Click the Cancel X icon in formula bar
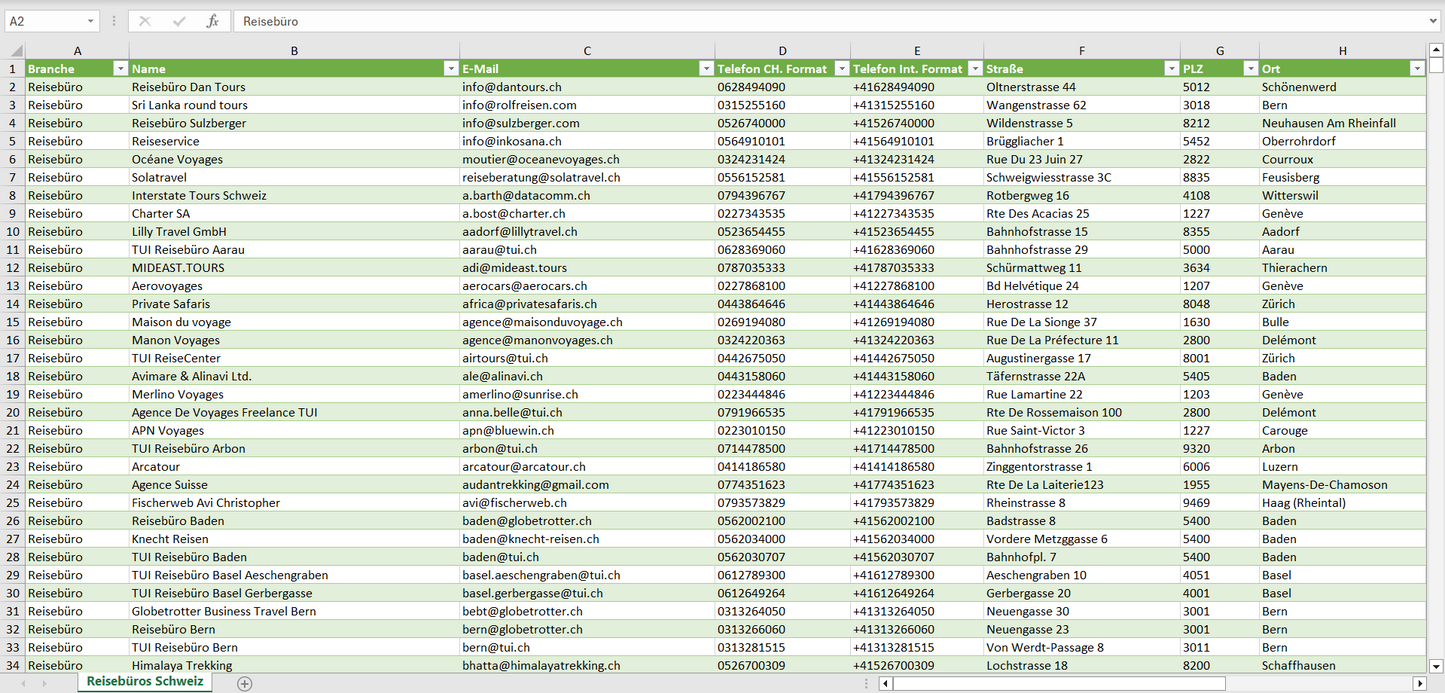This screenshot has height=693, width=1445. [x=145, y=21]
